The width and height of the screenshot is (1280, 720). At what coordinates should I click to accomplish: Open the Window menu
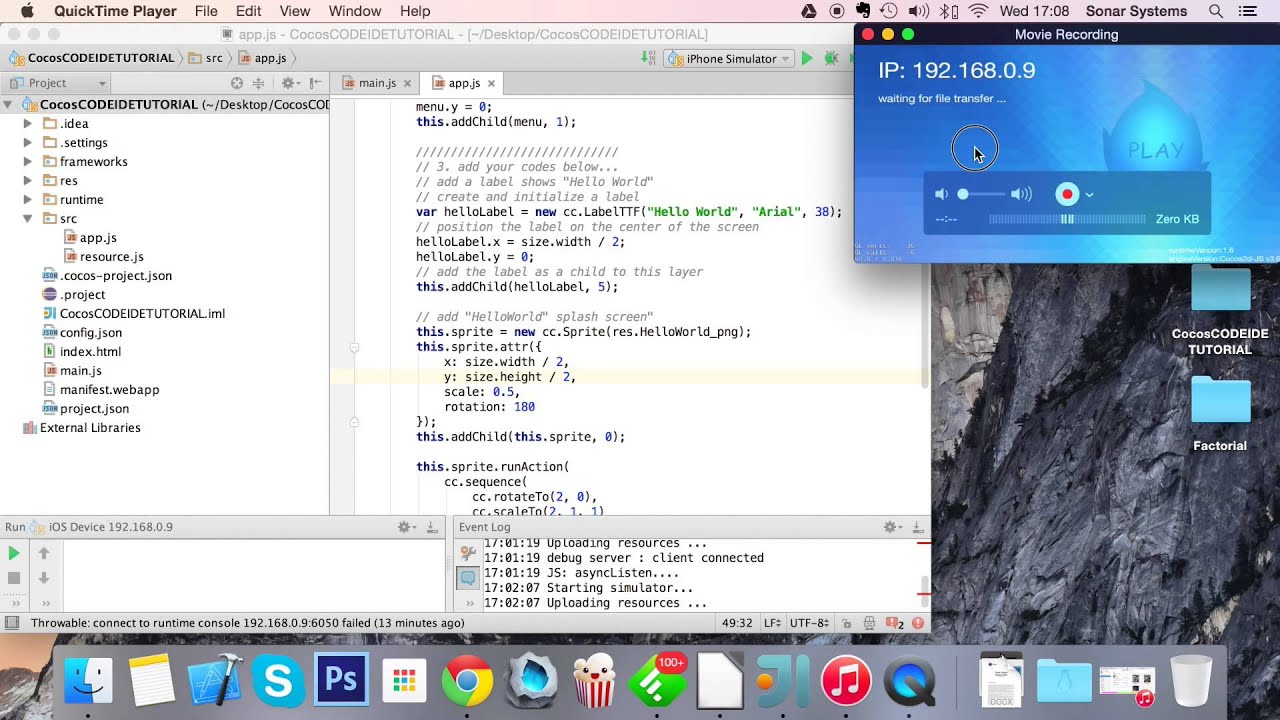[354, 11]
